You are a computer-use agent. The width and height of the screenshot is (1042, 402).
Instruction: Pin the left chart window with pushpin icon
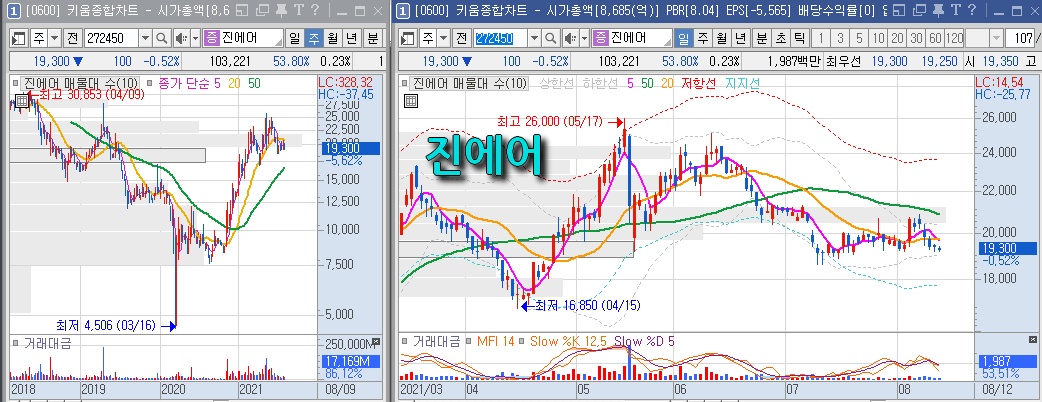point(281,11)
